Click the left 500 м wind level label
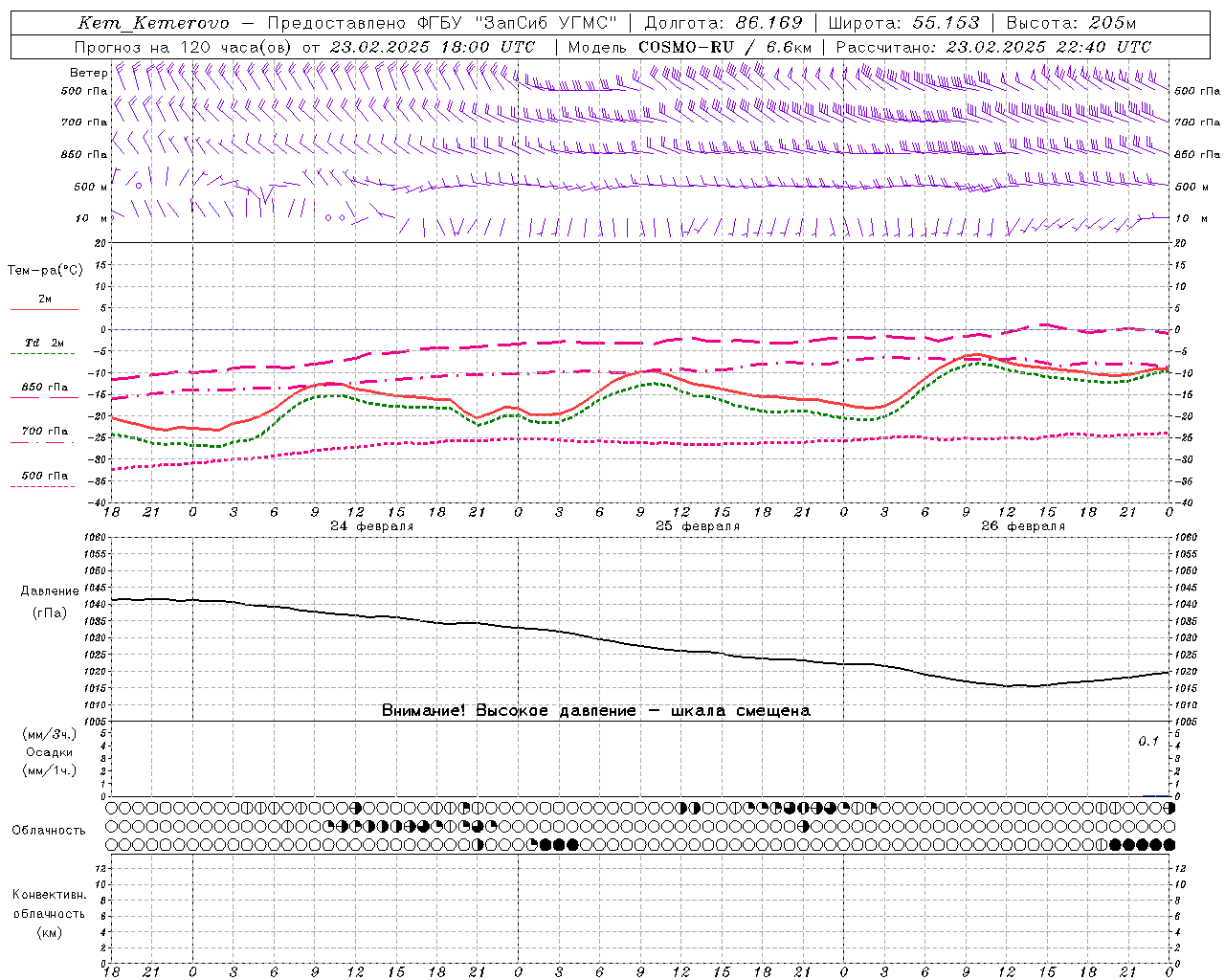The image size is (1225, 980). (x=91, y=187)
